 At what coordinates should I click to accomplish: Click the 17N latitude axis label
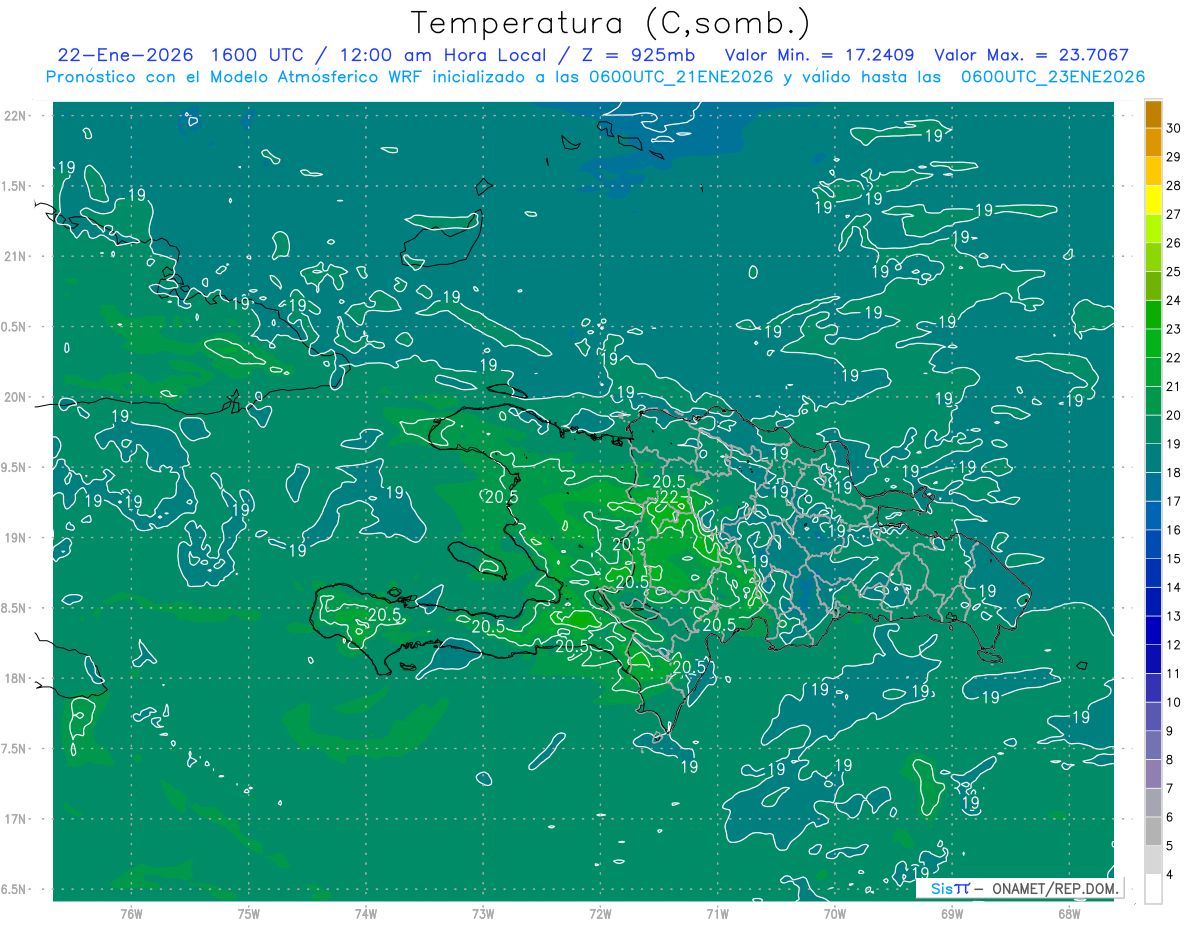click(15, 820)
